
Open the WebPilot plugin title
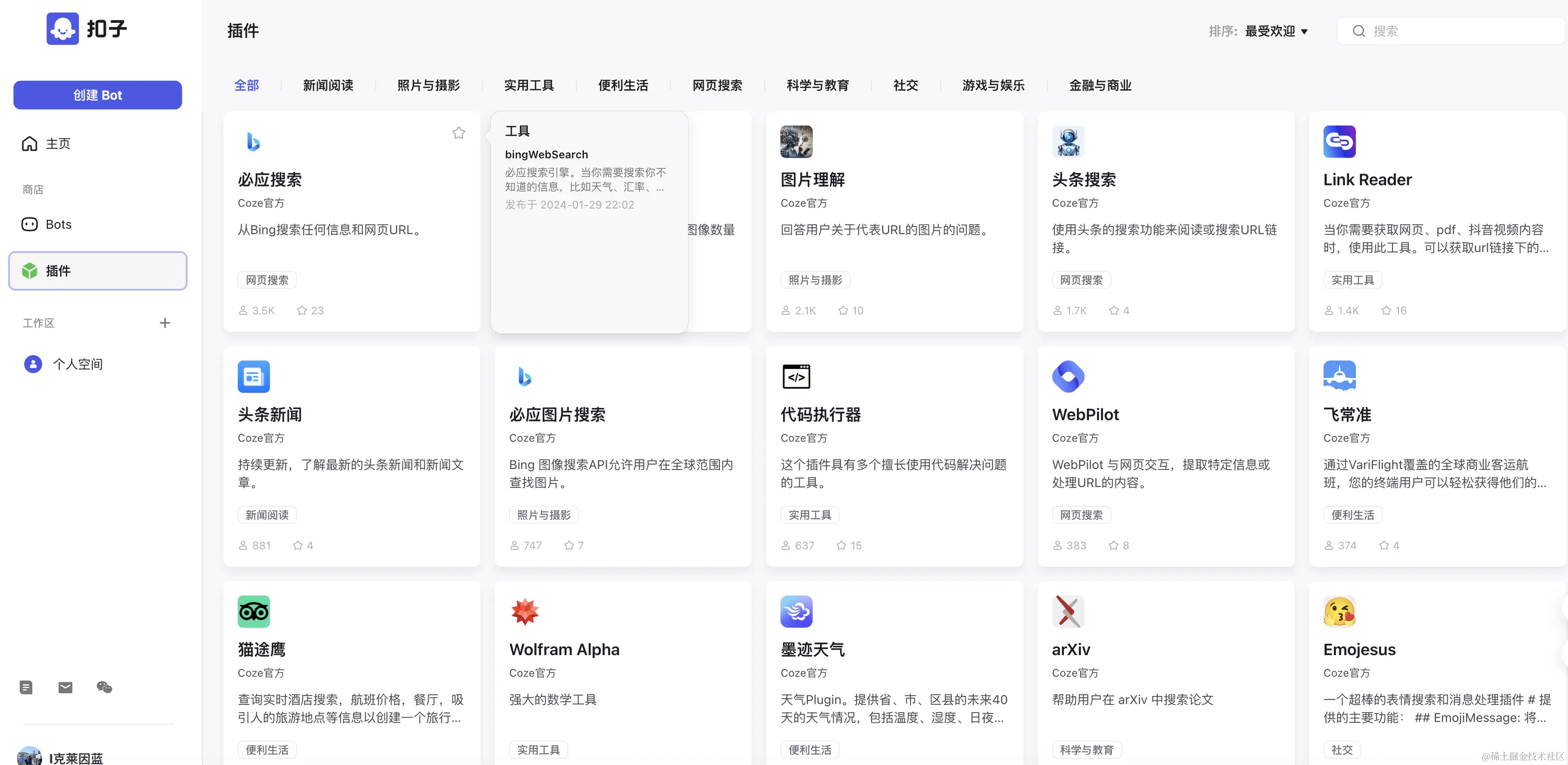(1085, 415)
